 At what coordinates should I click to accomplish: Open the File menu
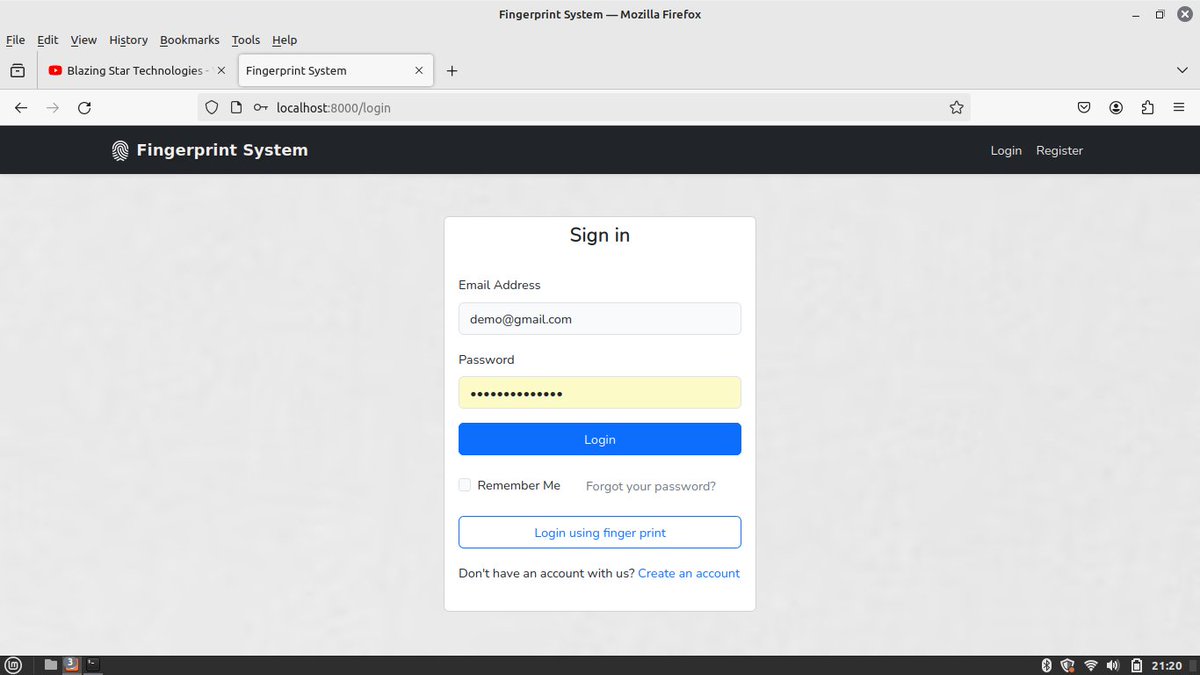click(16, 40)
